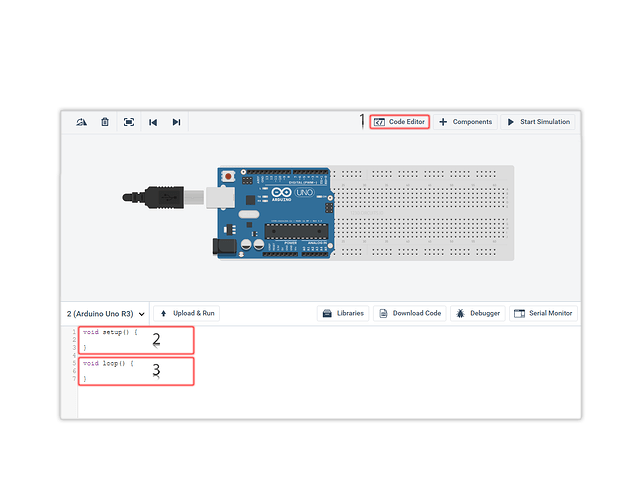Click the redo step-forward arrow icon
The image size is (625, 500).
[x=176, y=122]
